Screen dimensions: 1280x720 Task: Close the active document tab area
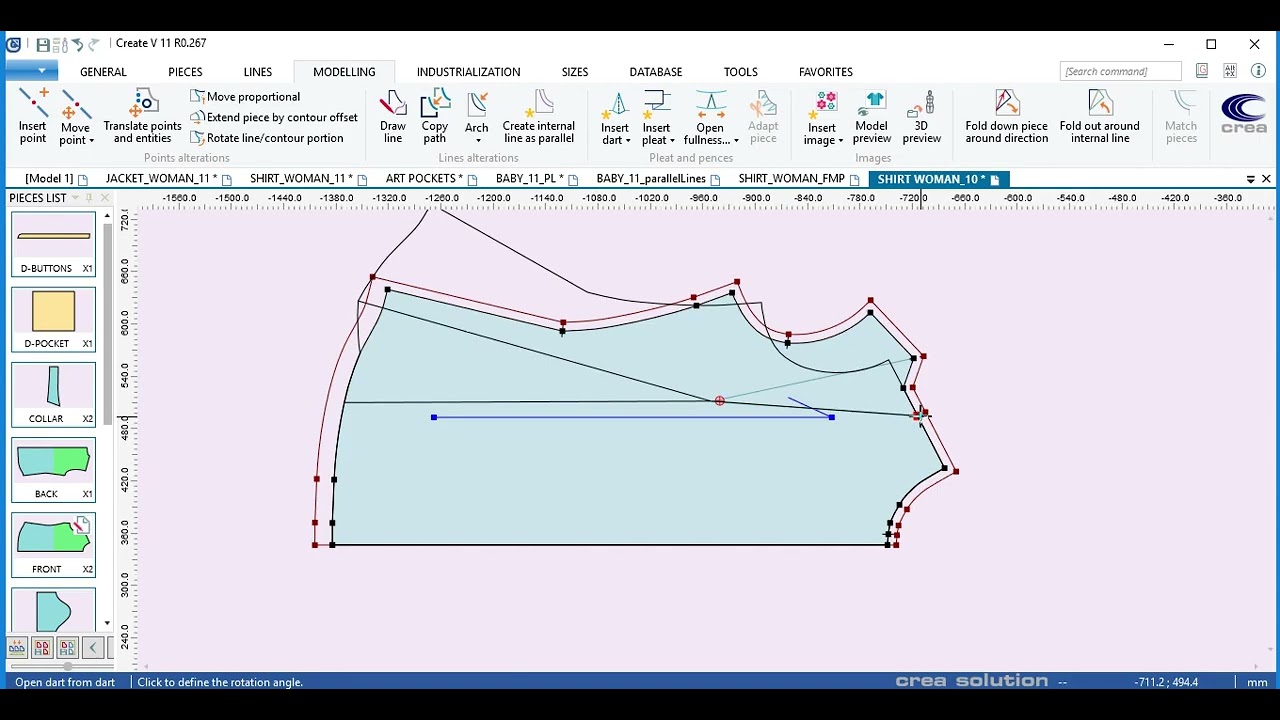pos(1266,179)
